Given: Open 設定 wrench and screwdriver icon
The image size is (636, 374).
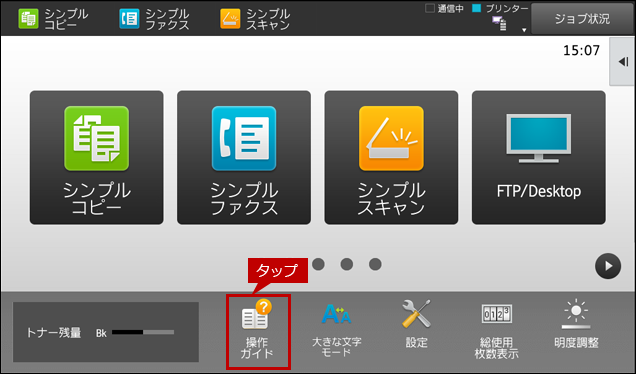Looking at the screenshot, I should click(416, 325).
